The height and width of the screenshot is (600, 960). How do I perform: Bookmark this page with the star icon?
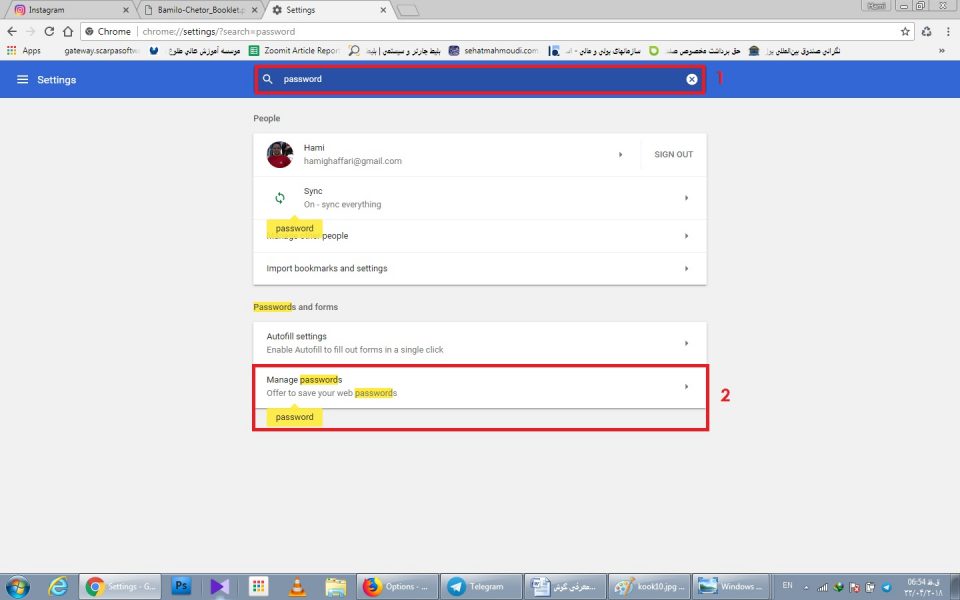pos(905,32)
